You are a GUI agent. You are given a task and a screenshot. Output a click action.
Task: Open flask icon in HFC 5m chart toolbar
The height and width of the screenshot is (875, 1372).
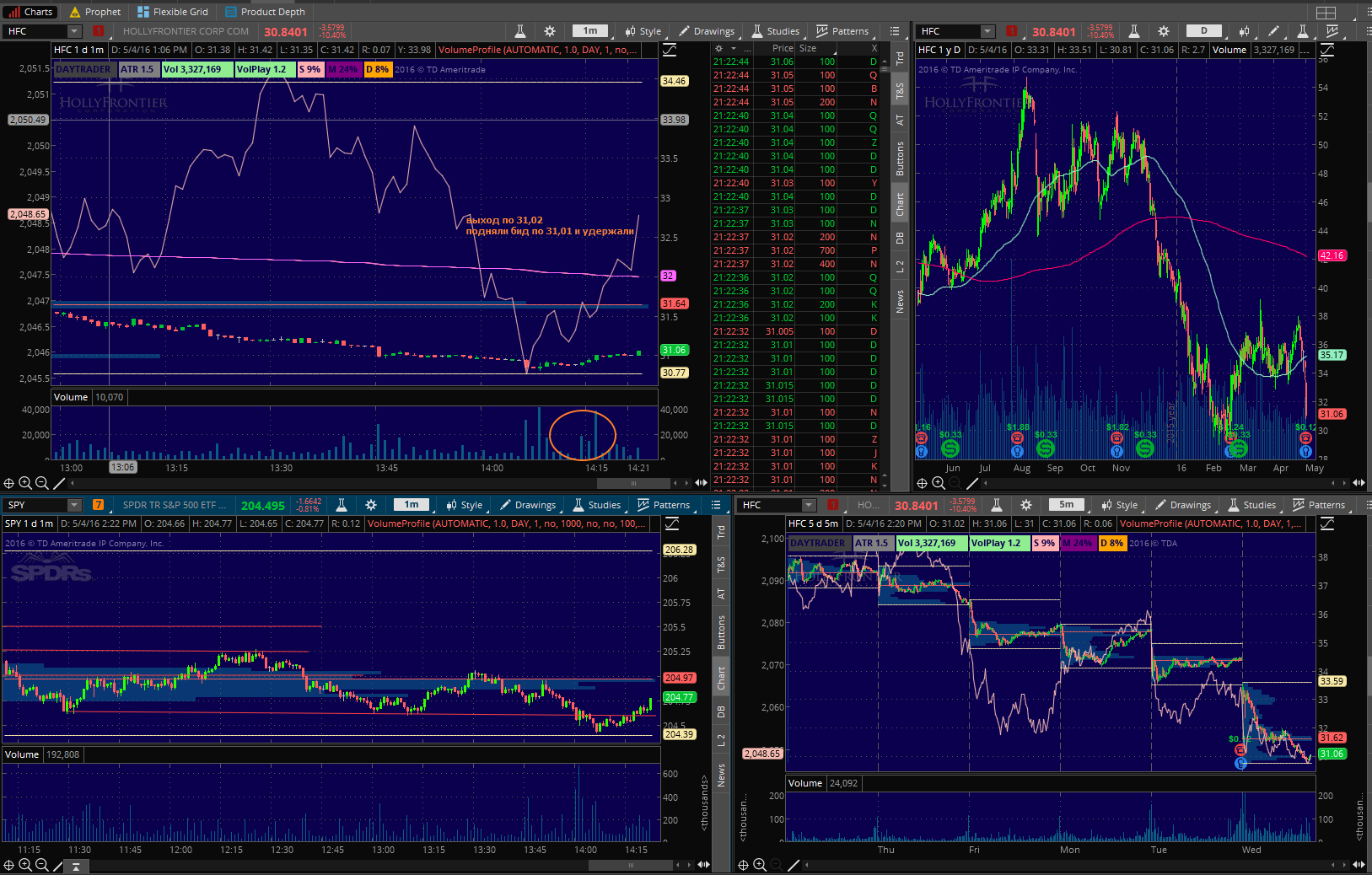coord(997,505)
